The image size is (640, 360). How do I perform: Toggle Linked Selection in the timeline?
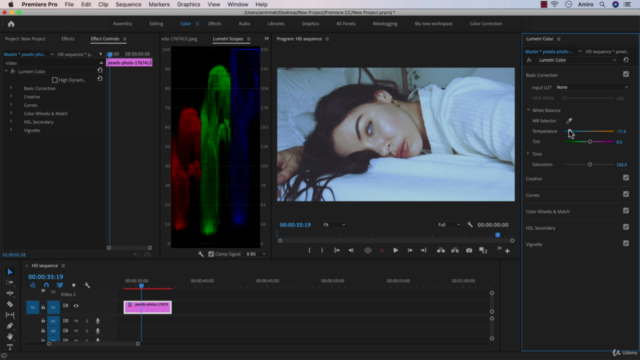tap(60, 285)
